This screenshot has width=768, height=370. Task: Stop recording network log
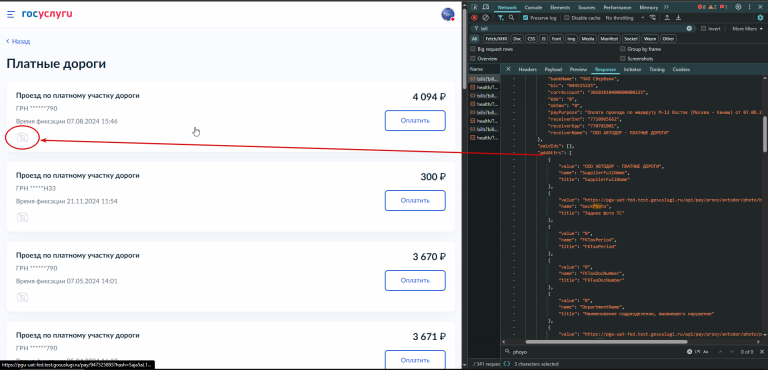[x=474, y=18]
